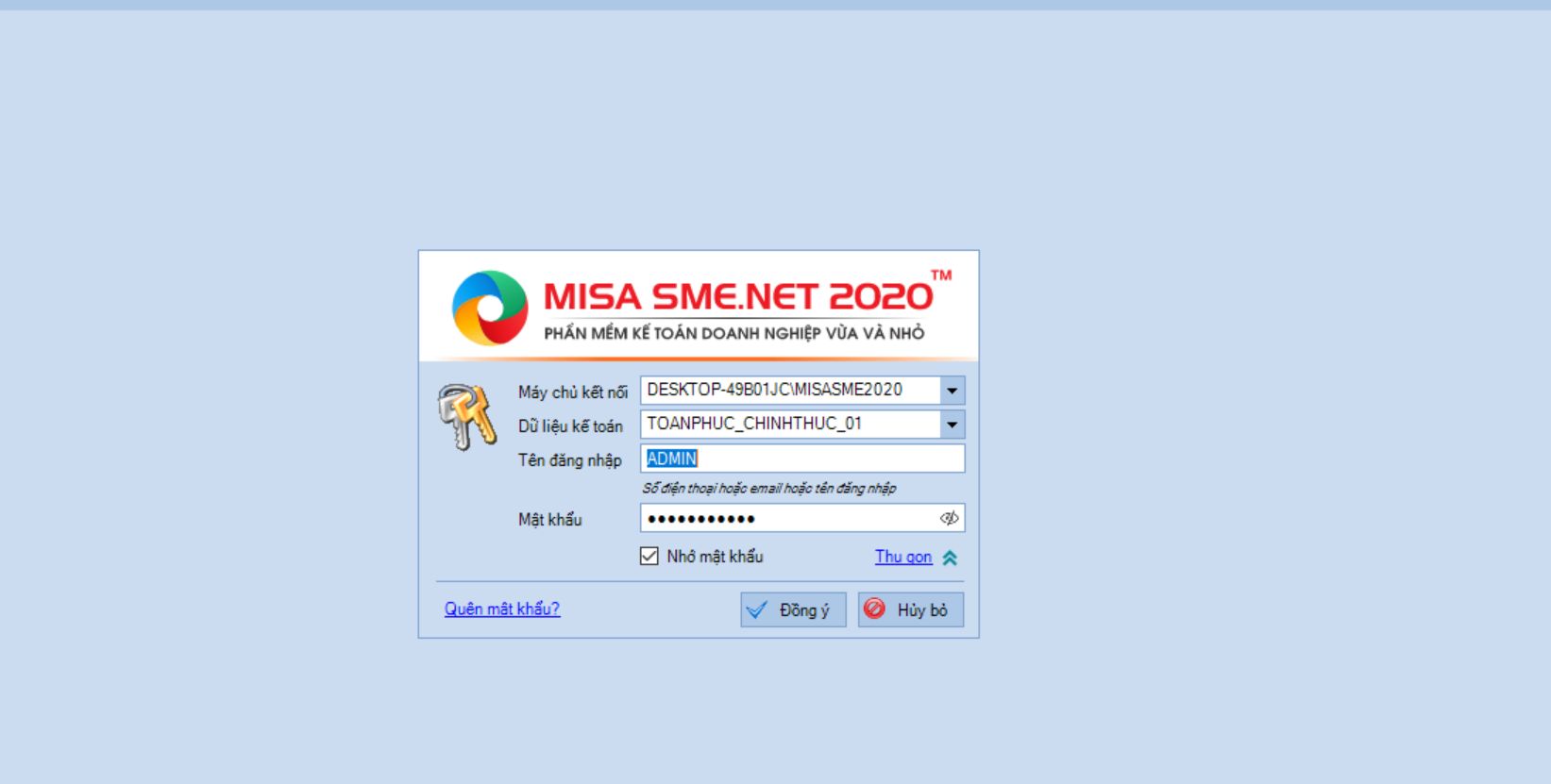Click the MISA colorful swirl logo

(x=490, y=308)
